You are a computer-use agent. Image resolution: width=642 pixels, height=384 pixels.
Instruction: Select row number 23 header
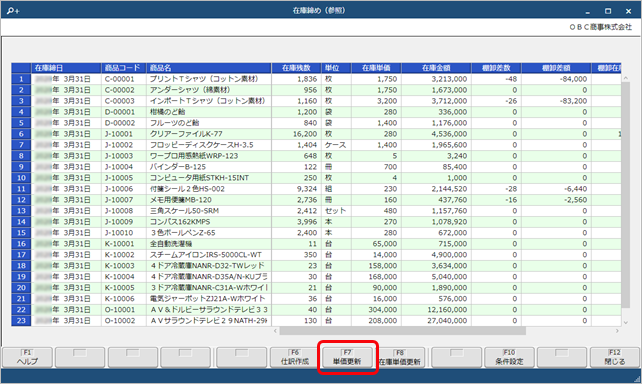[x=21, y=321]
